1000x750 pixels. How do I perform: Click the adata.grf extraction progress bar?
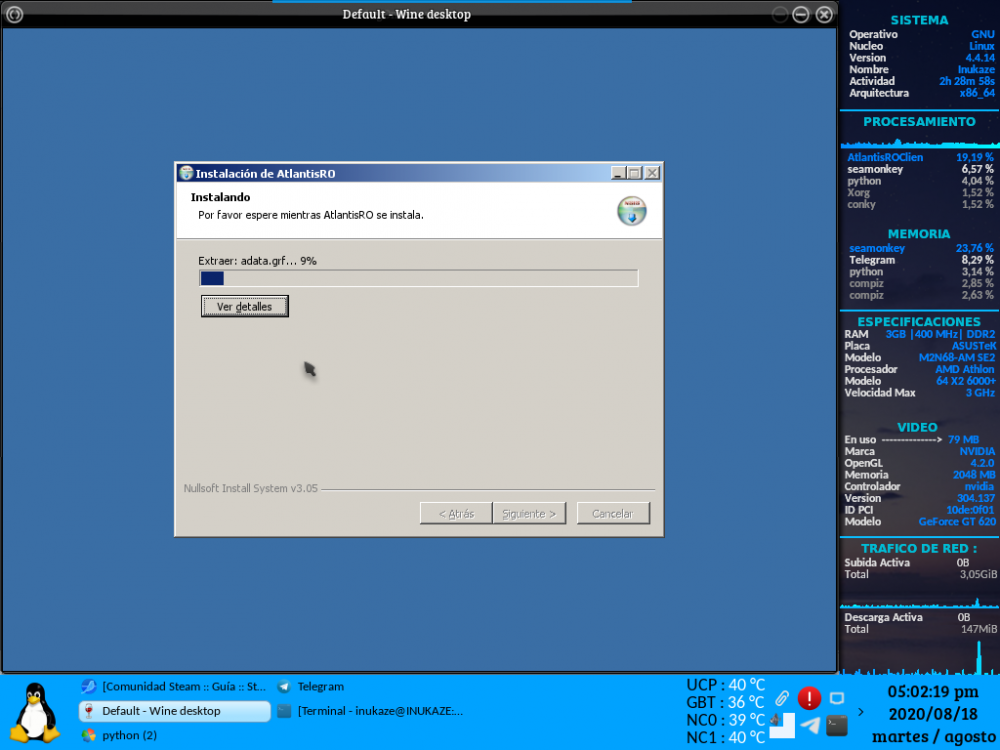pos(418,279)
